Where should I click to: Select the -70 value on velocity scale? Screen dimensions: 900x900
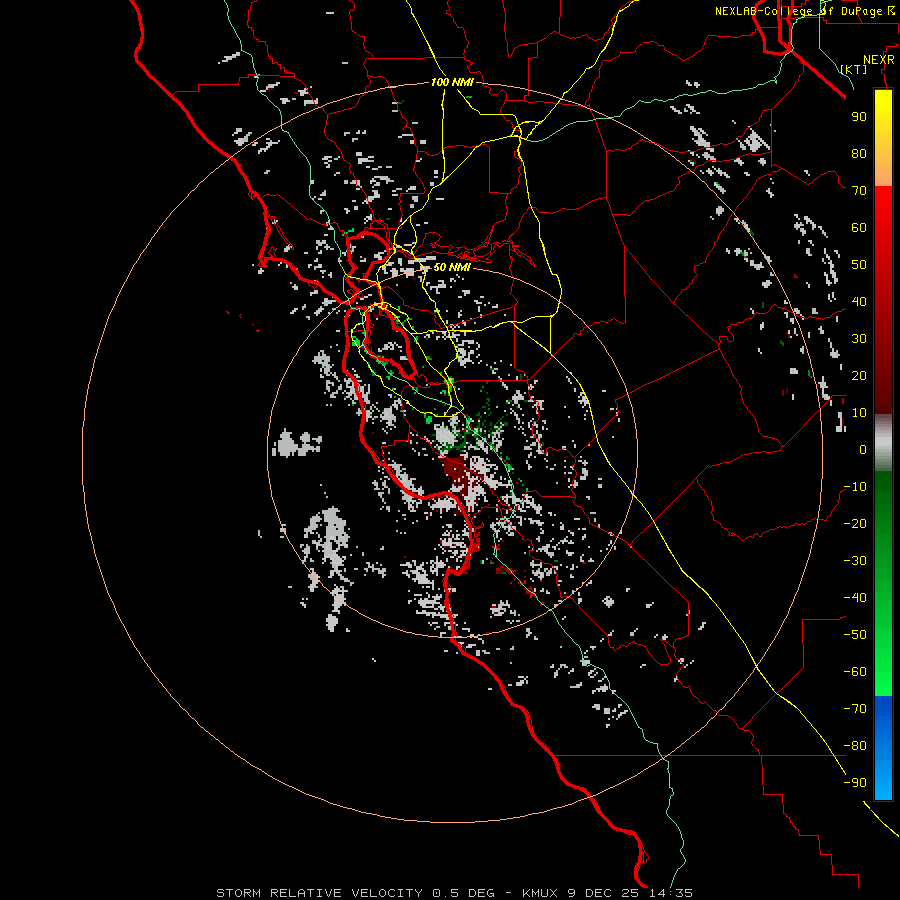855,709
